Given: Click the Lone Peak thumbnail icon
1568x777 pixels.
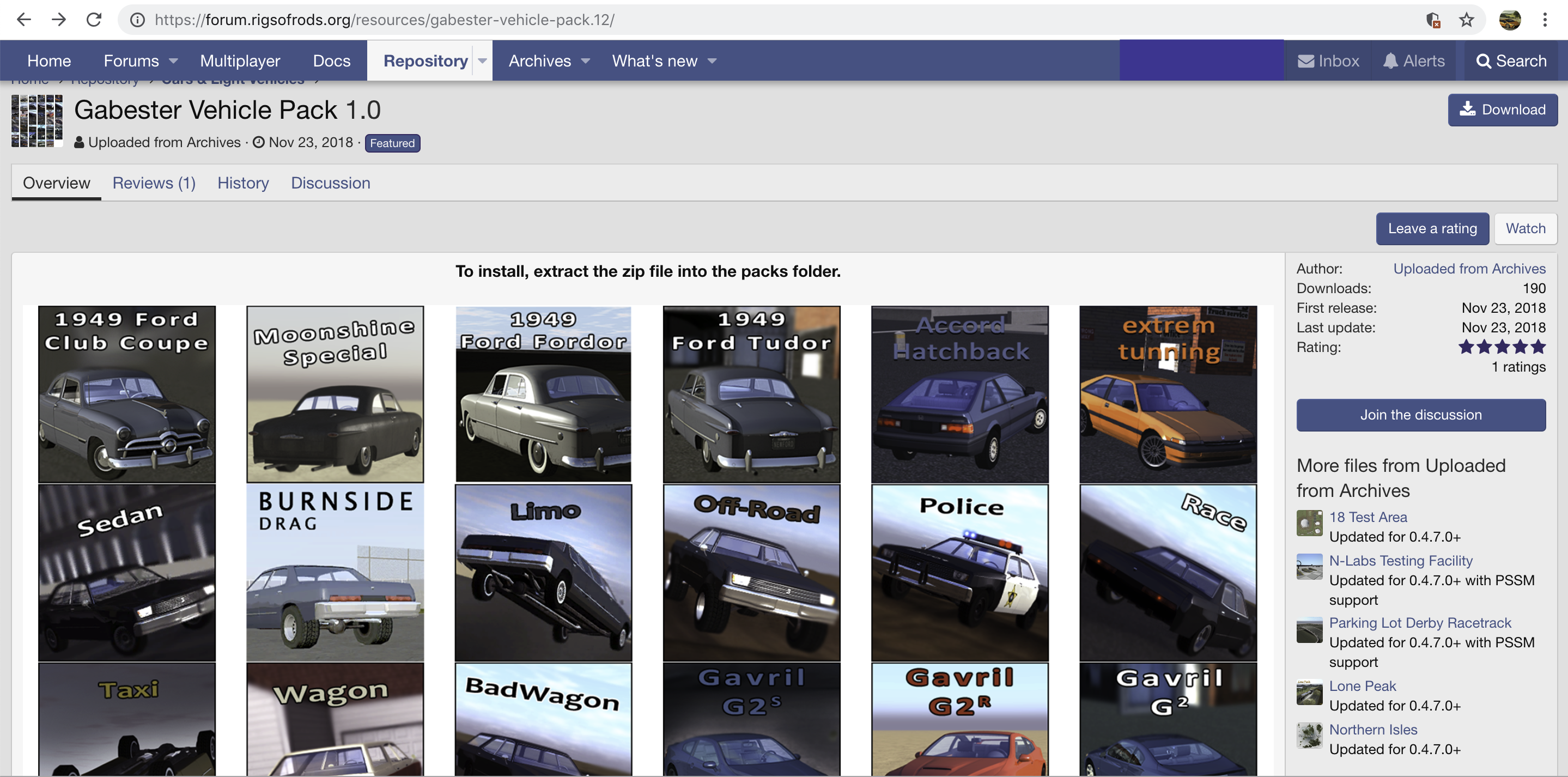Looking at the screenshot, I should [1309, 693].
